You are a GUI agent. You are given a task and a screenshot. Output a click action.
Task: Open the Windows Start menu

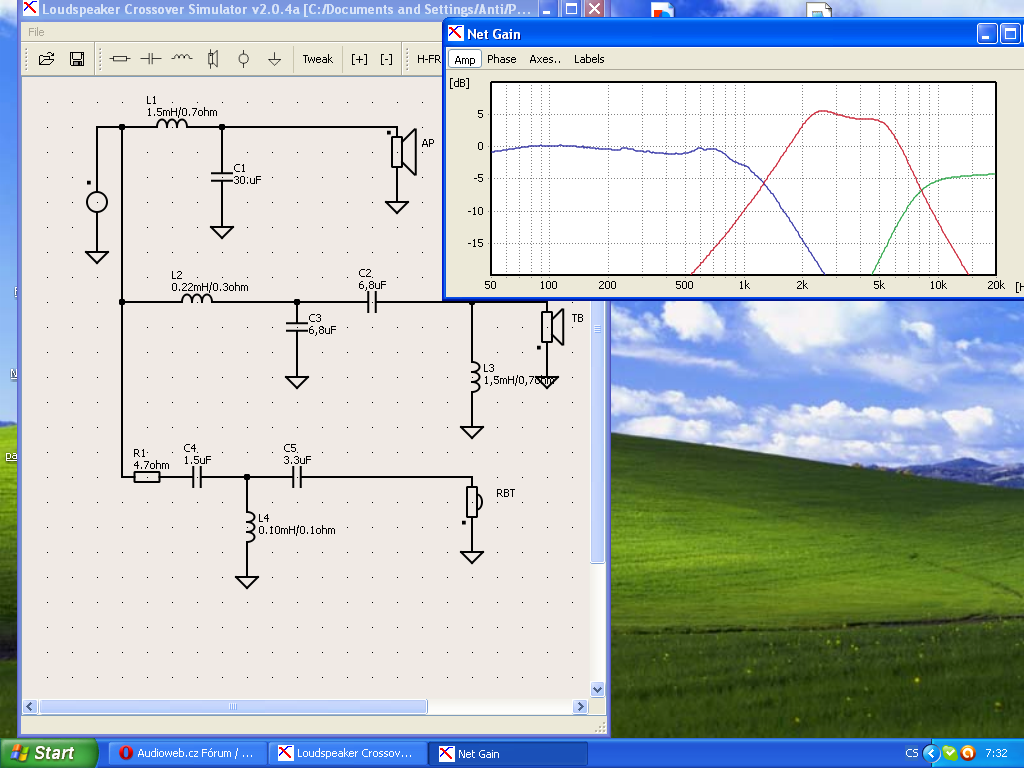(x=48, y=753)
